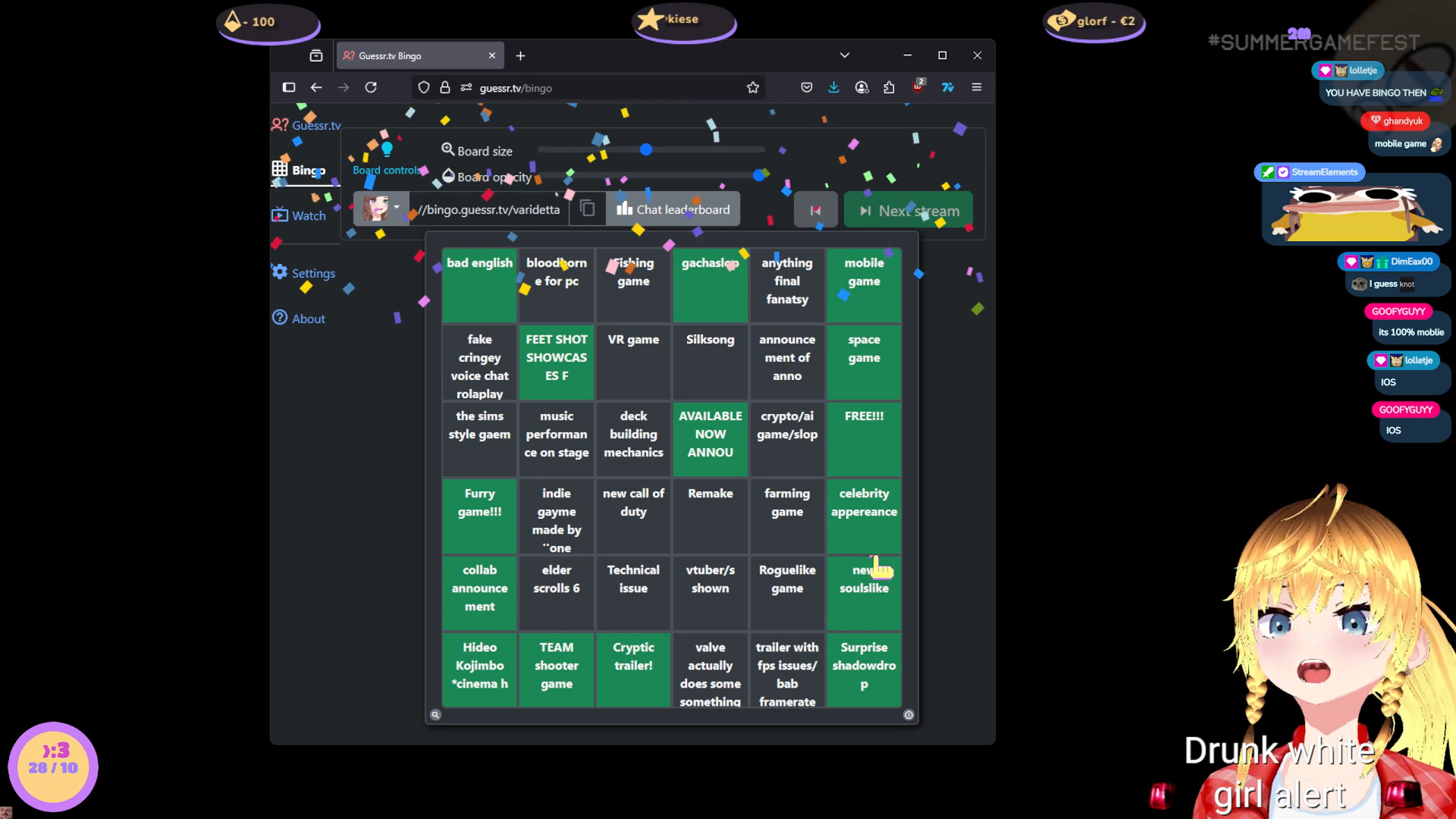Open Firefox downloads panel

(833, 87)
